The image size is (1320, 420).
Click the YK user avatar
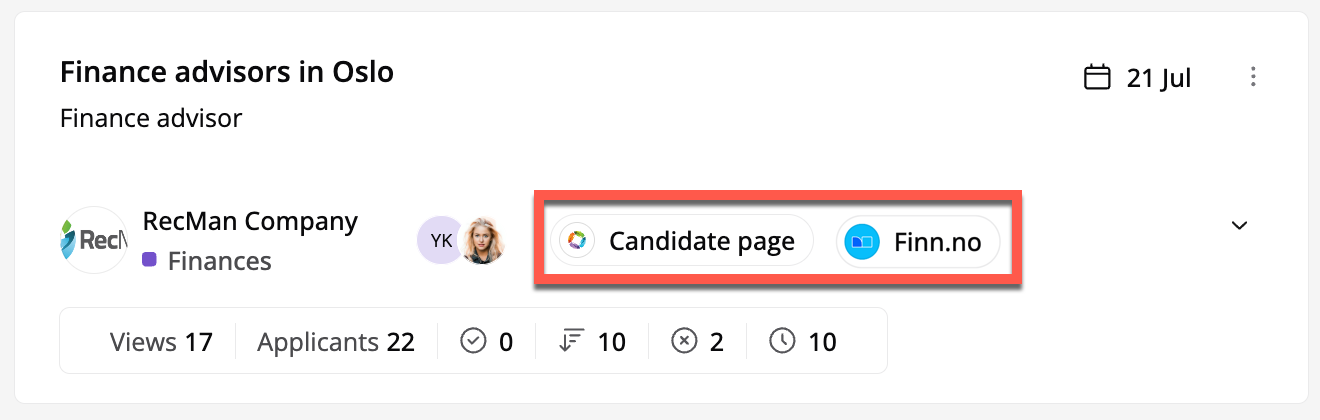(x=440, y=240)
